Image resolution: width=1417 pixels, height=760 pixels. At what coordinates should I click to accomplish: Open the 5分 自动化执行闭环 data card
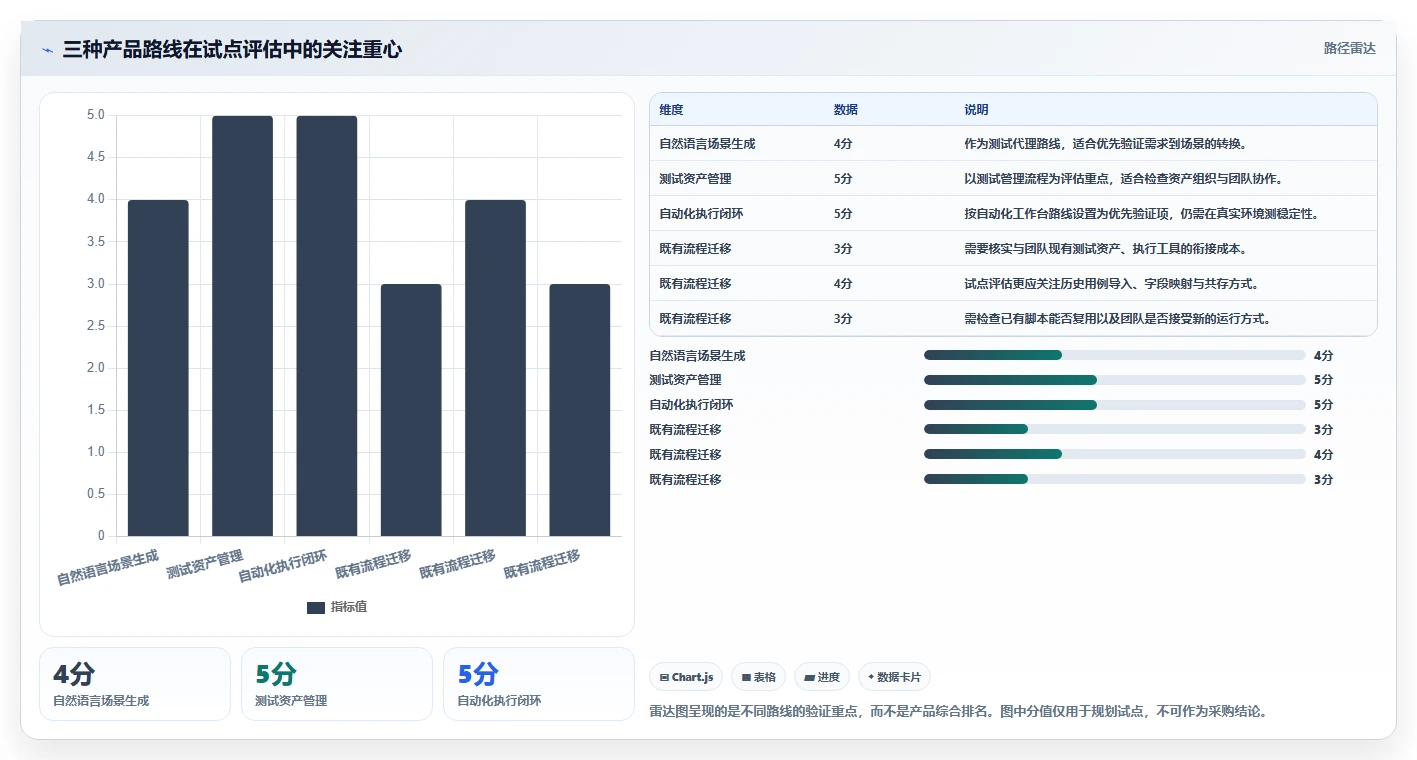539,684
